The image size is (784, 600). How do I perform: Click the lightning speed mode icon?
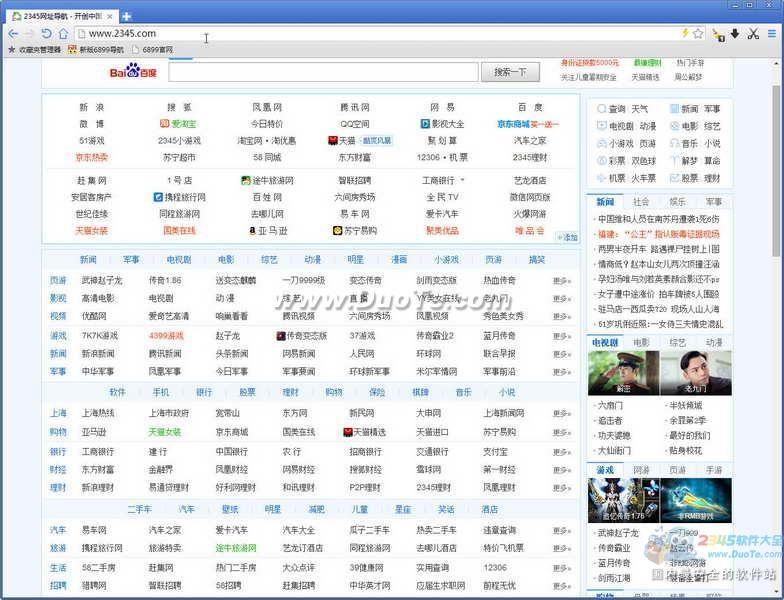click(x=686, y=33)
